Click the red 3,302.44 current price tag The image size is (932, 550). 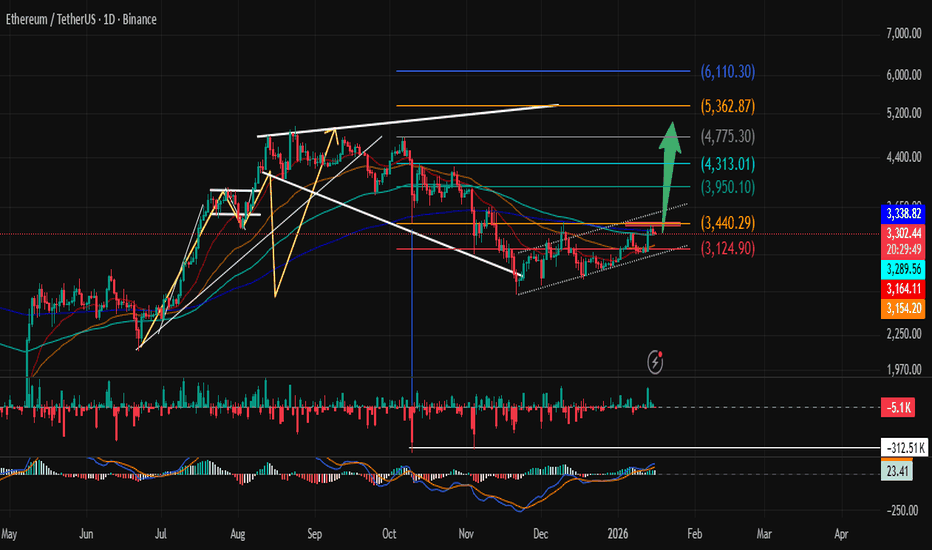pos(904,232)
